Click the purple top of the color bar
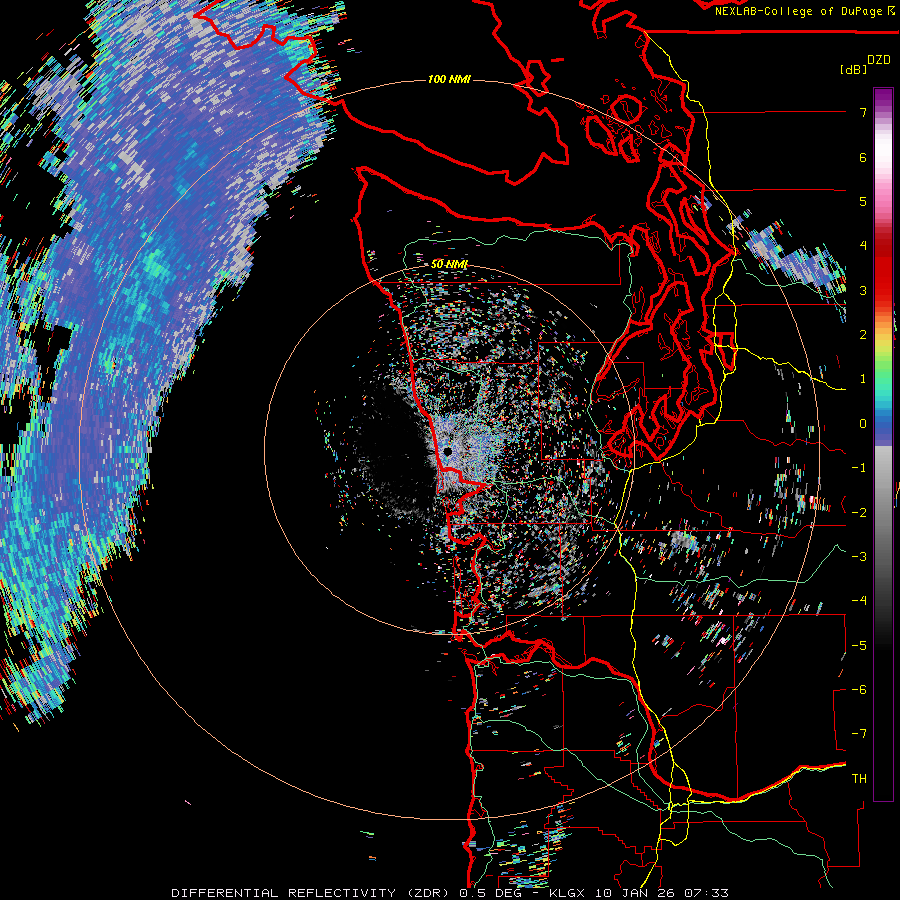900x900 pixels. click(883, 99)
